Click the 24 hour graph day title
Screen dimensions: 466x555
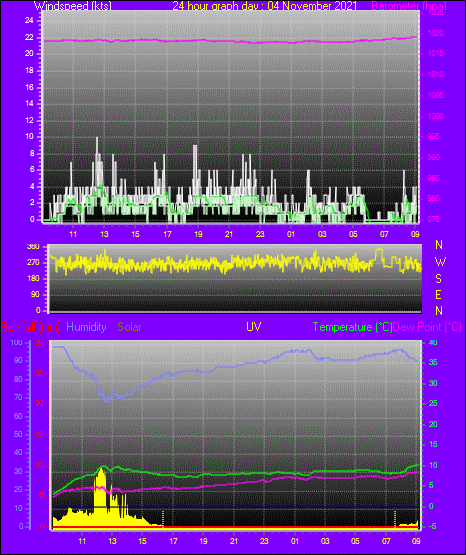[264, 6]
